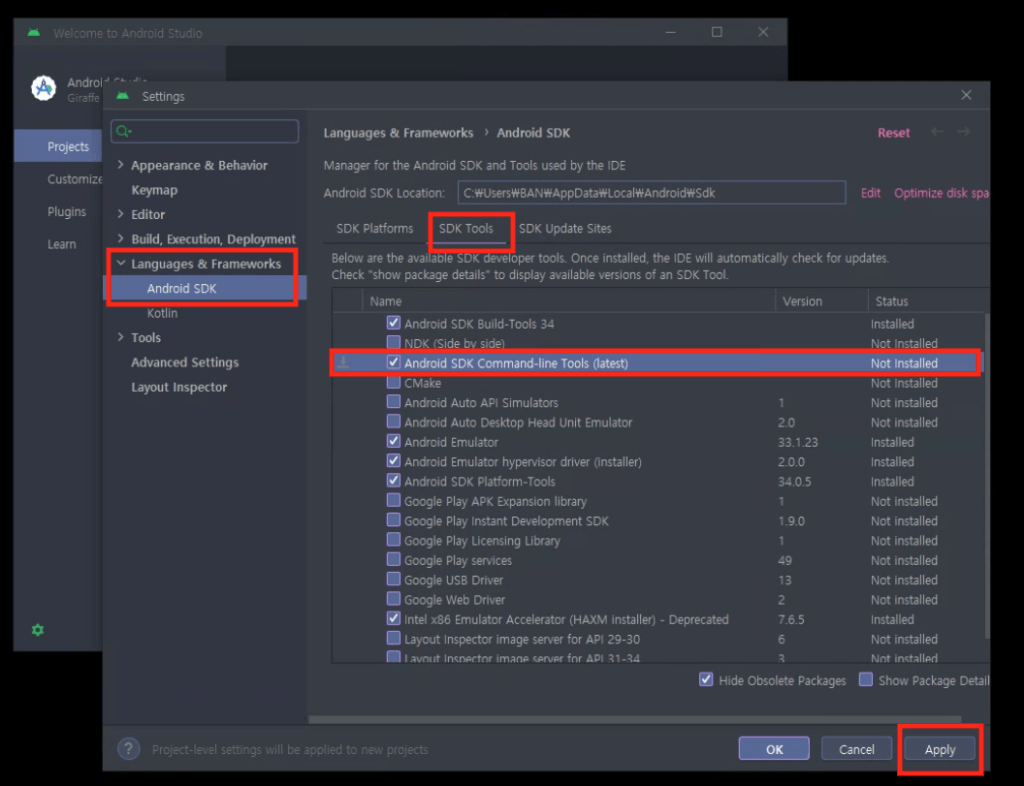Expand Appearance & Behavior section
1024x786 pixels.
coord(121,165)
